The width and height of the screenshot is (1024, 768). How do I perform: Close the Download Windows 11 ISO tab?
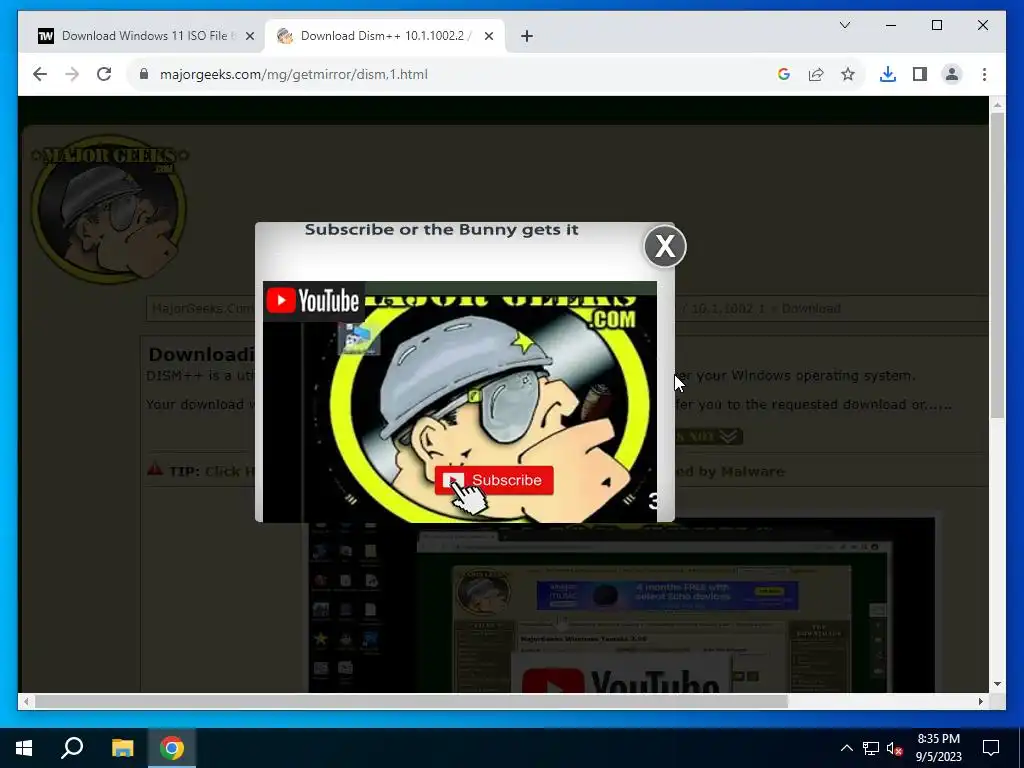pyautogui.click(x=249, y=37)
